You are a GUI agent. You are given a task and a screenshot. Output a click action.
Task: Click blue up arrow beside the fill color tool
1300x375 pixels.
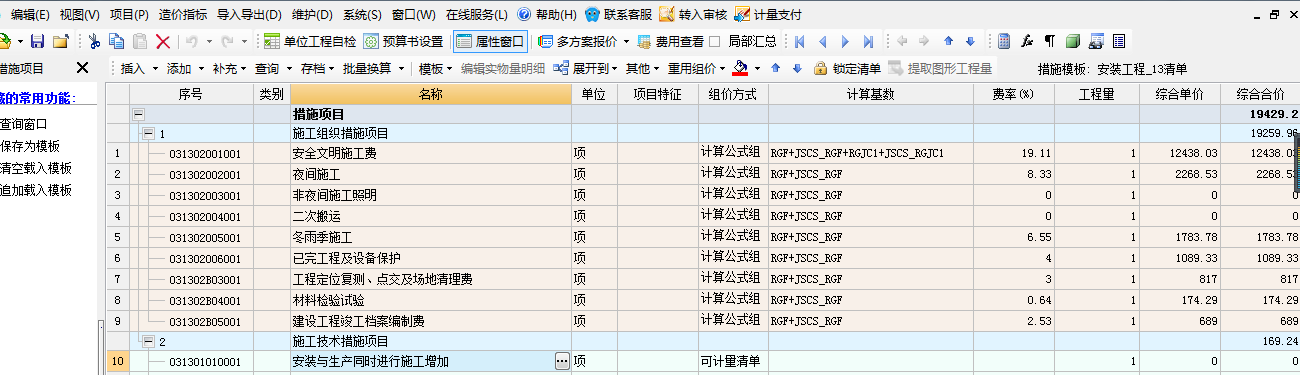(x=777, y=68)
